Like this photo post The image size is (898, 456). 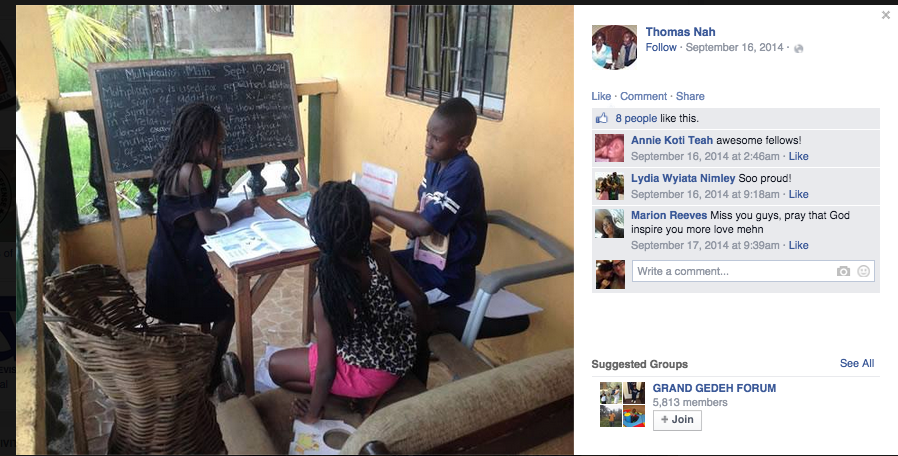[601, 96]
